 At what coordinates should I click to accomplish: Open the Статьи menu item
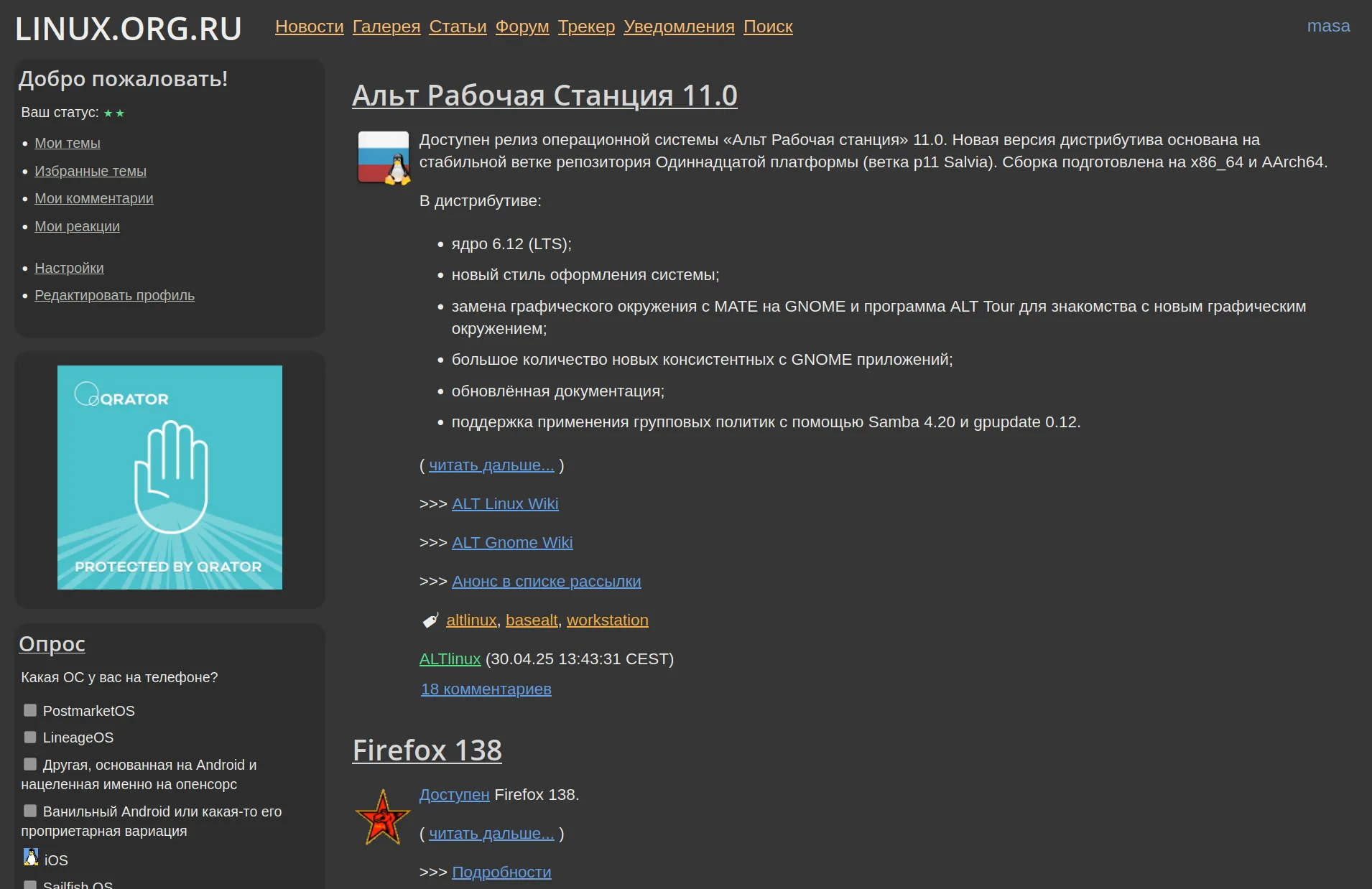pos(458,27)
